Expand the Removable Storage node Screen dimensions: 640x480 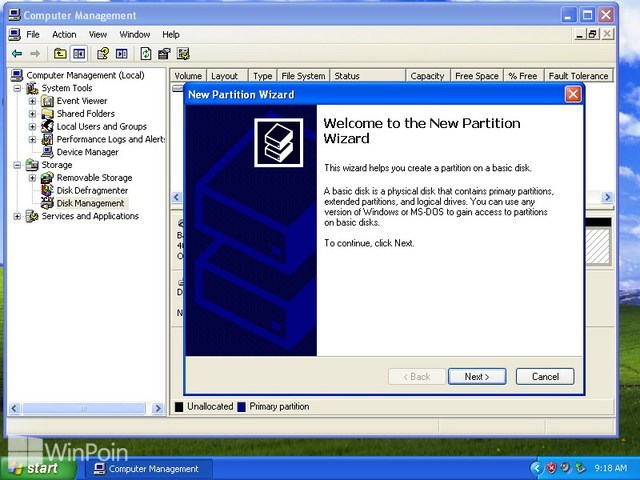(32, 178)
